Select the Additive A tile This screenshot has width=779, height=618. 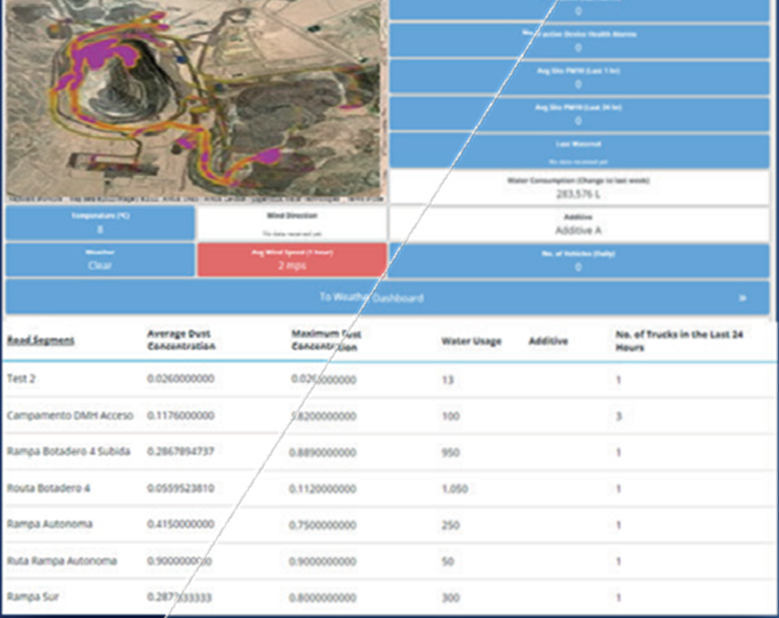(579, 223)
